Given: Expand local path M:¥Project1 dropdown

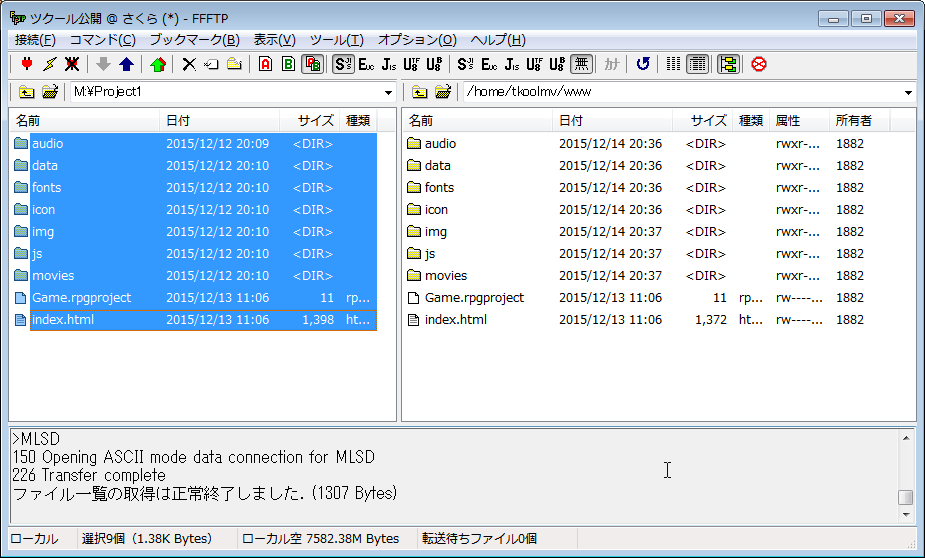Looking at the screenshot, I should click(x=388, y=93).
